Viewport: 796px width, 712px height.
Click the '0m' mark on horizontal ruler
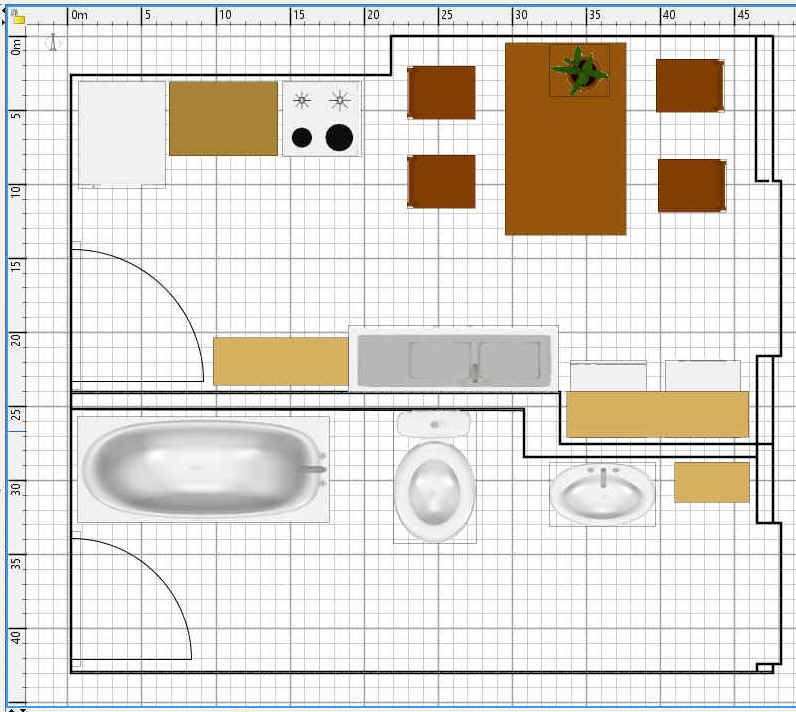[79, 15]
